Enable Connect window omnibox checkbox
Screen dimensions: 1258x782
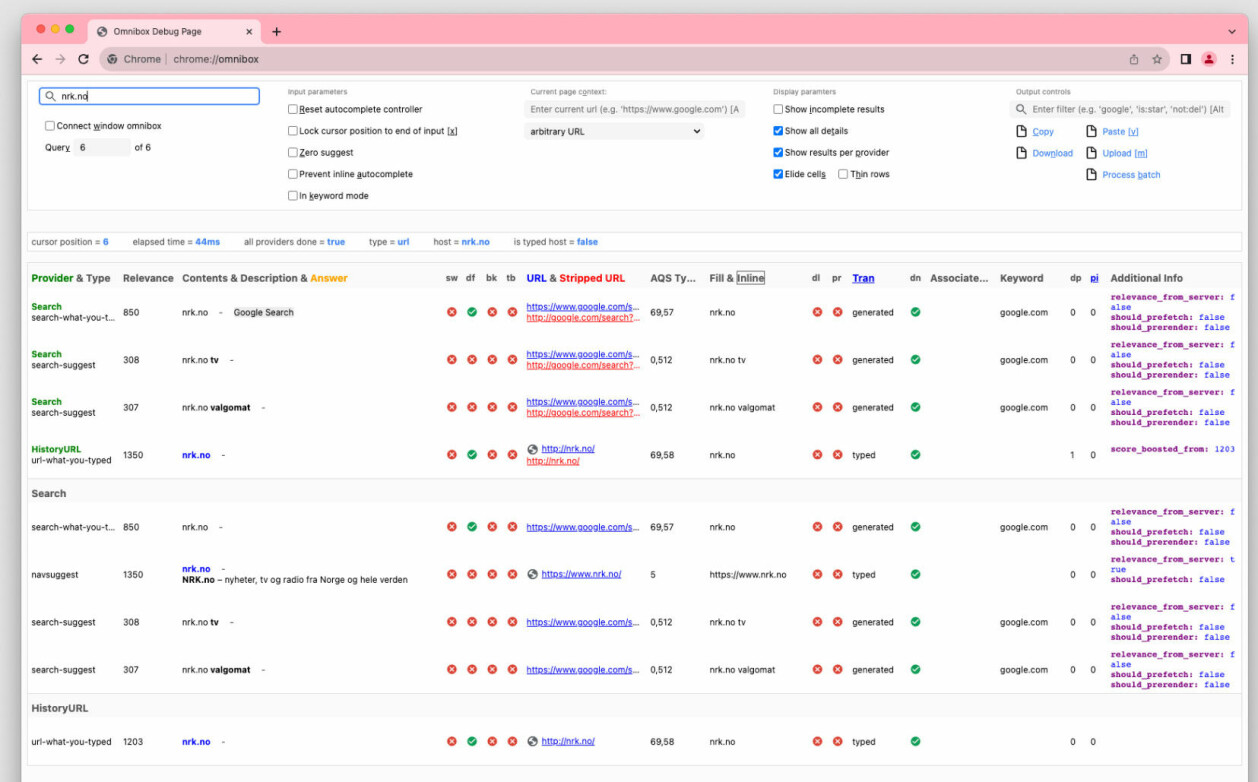point(50,126)
